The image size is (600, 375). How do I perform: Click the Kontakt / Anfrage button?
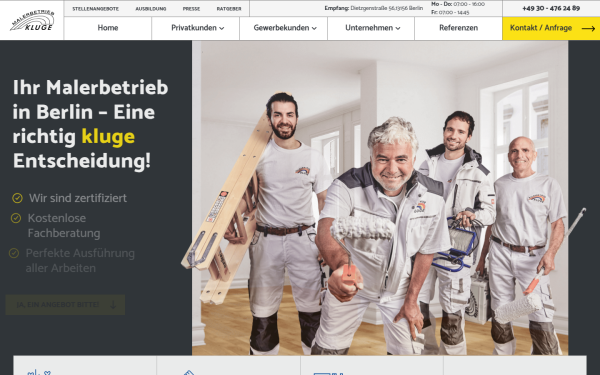[551, 28]
